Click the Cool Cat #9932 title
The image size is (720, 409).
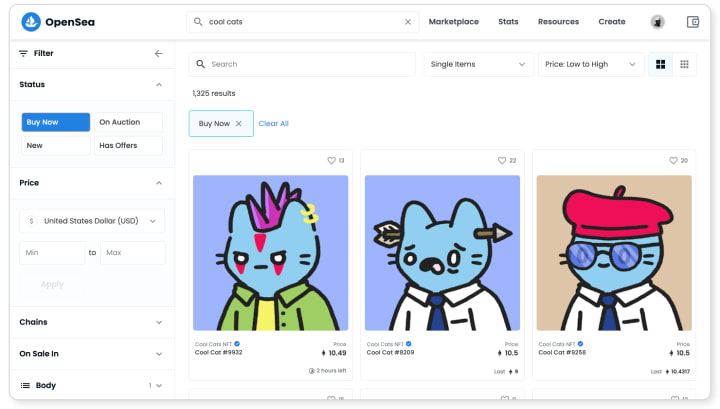coord(219,353)
